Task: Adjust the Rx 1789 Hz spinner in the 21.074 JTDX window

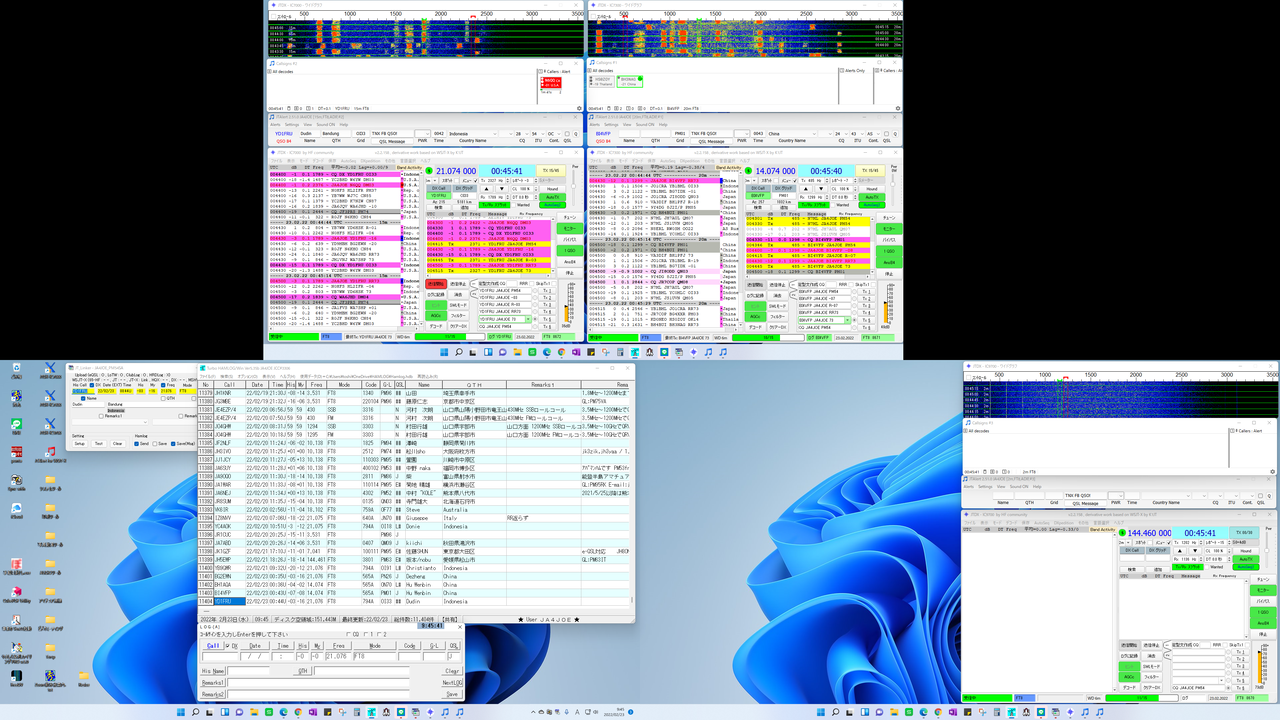Action: point(495,197)
